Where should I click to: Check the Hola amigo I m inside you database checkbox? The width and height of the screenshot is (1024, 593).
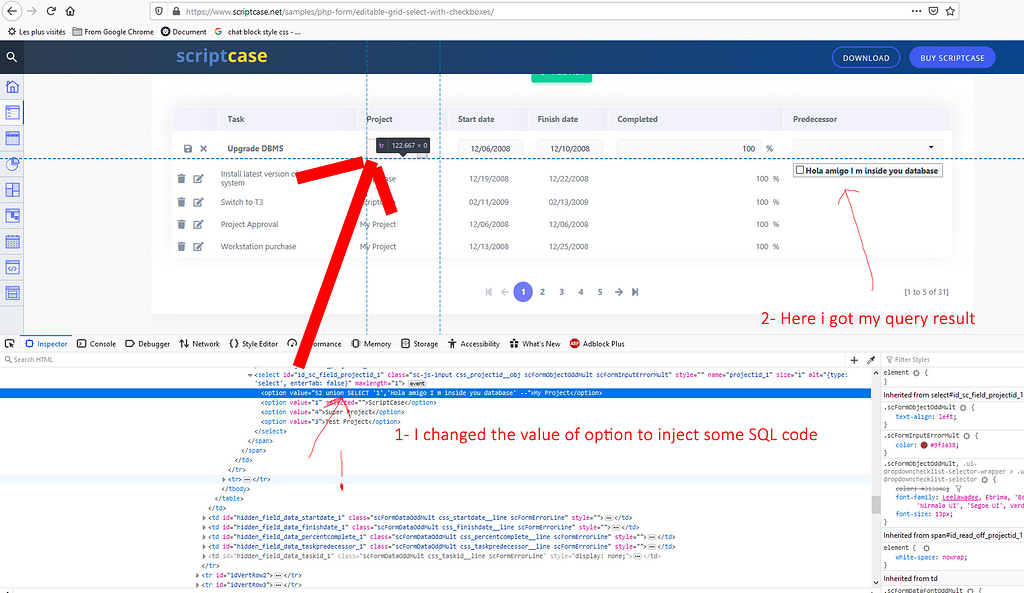tap(799, 170)
